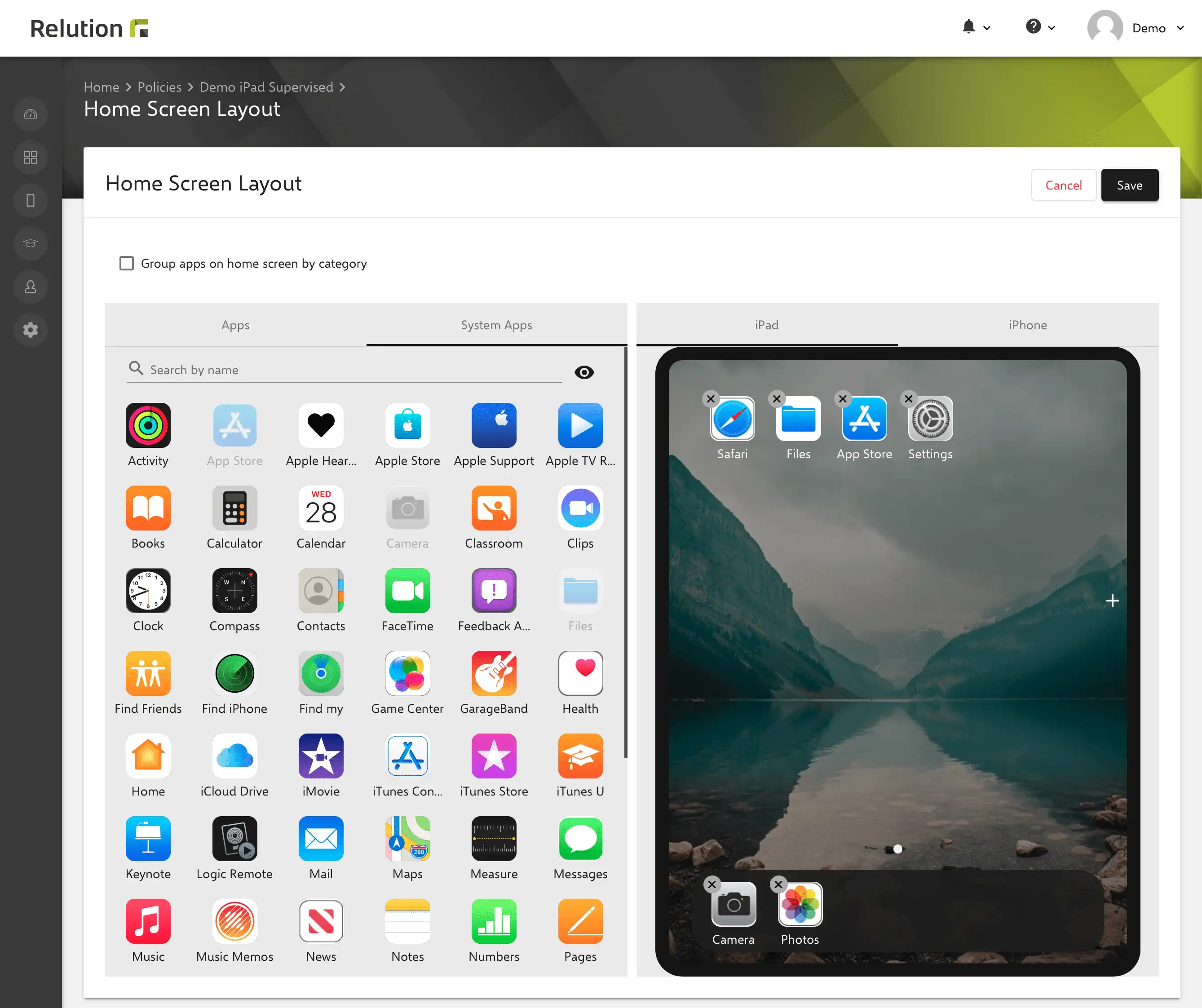Remove Photos from the iPad dock
Viewport: 1202px width, 1008px height.
tap(778, 884)
